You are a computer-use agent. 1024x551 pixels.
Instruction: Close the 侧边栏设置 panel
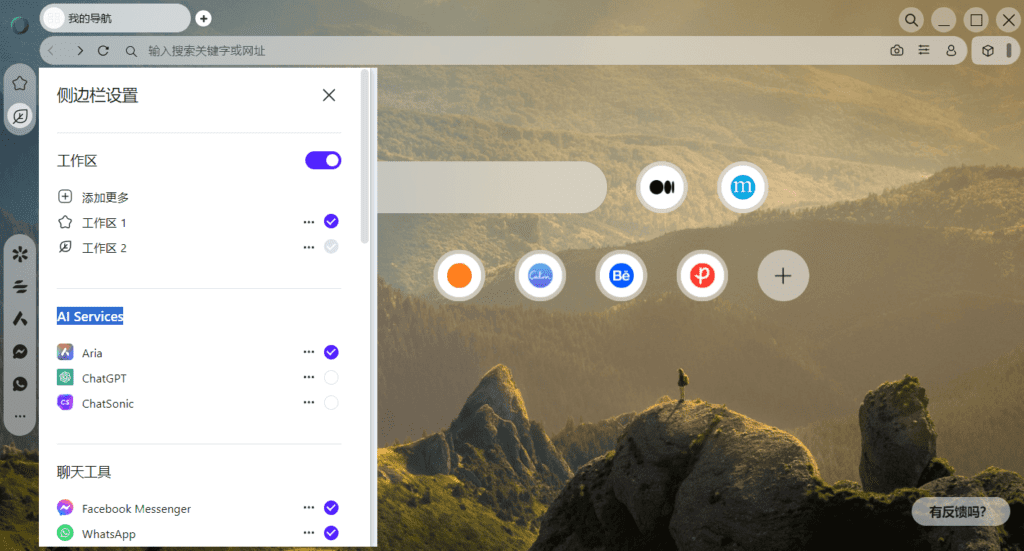[329, 95]
